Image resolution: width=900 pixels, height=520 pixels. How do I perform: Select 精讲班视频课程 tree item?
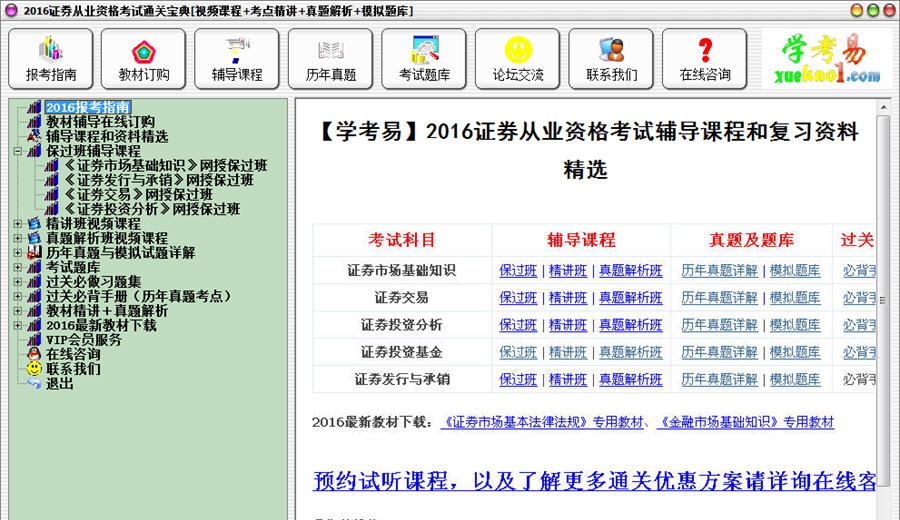(93, 224)
